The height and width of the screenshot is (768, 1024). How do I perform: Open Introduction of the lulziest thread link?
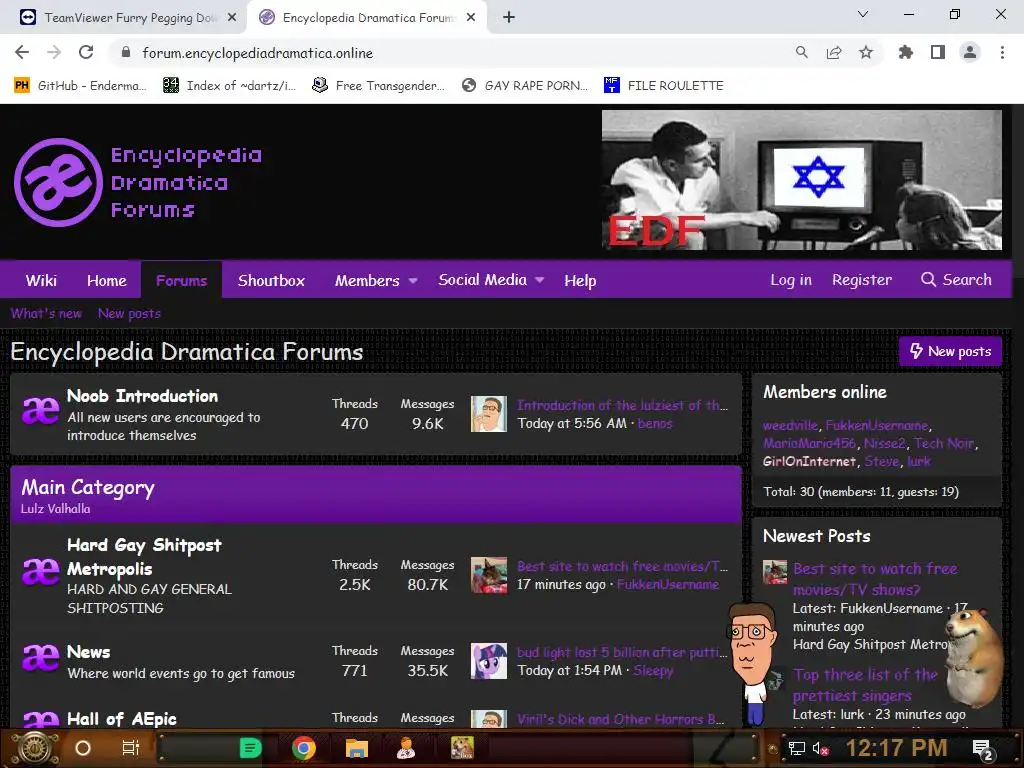pos(622,406)
